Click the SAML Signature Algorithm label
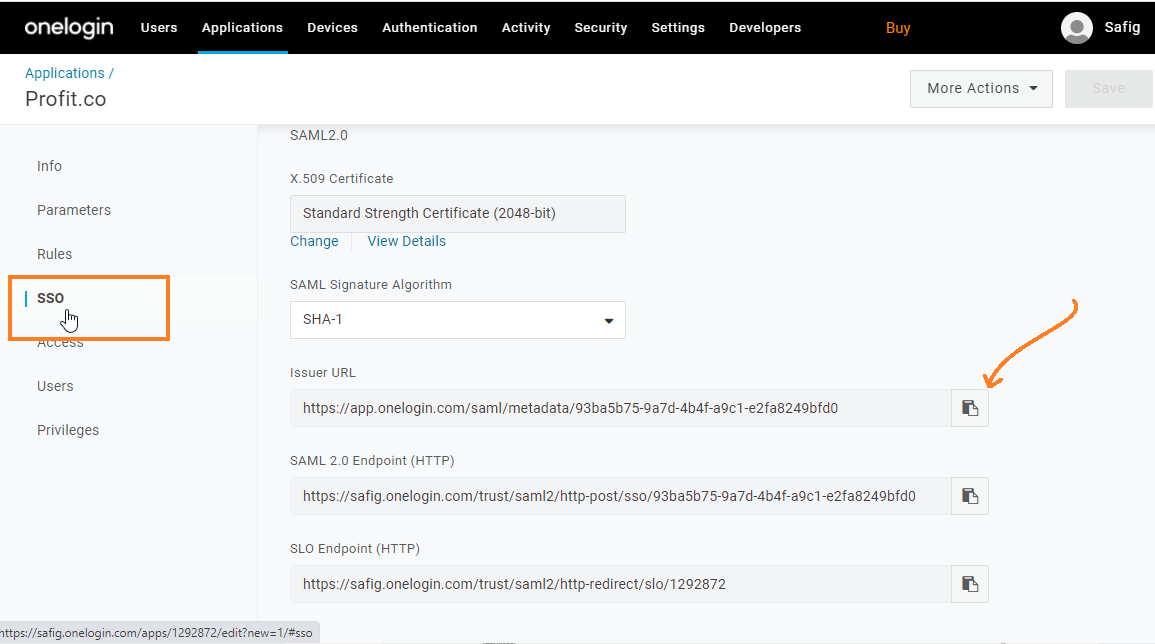This screenshot has height=644, width=1155. 371,284
